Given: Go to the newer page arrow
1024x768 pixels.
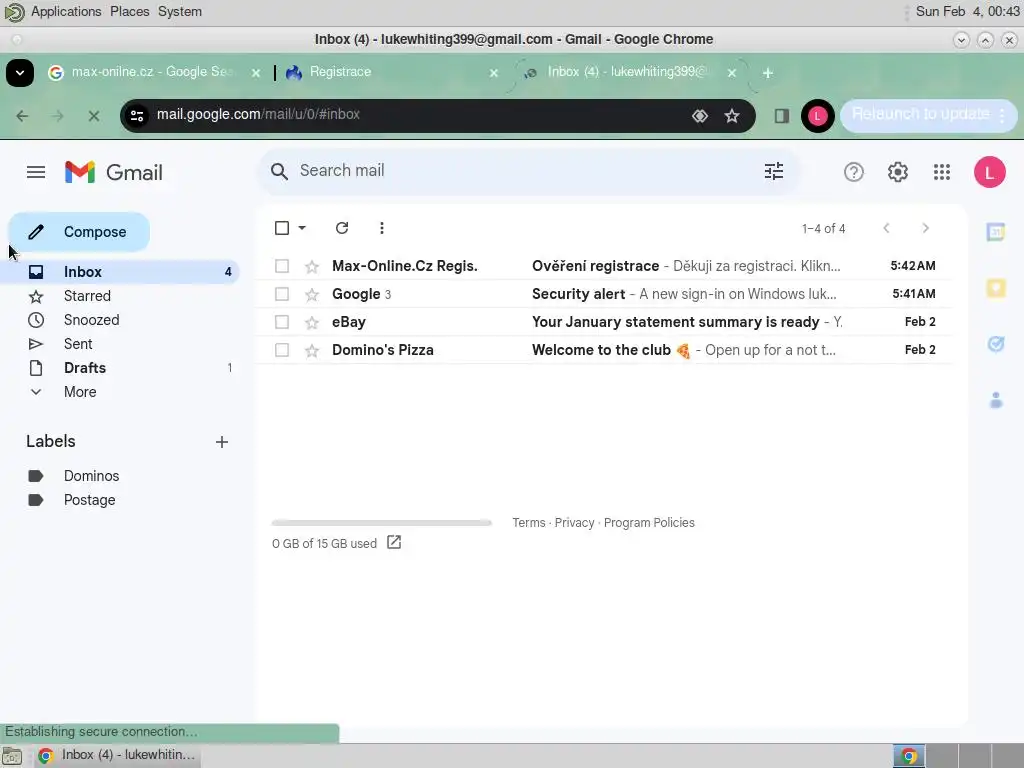Looking at the screenshot, I should click(886, 228).
